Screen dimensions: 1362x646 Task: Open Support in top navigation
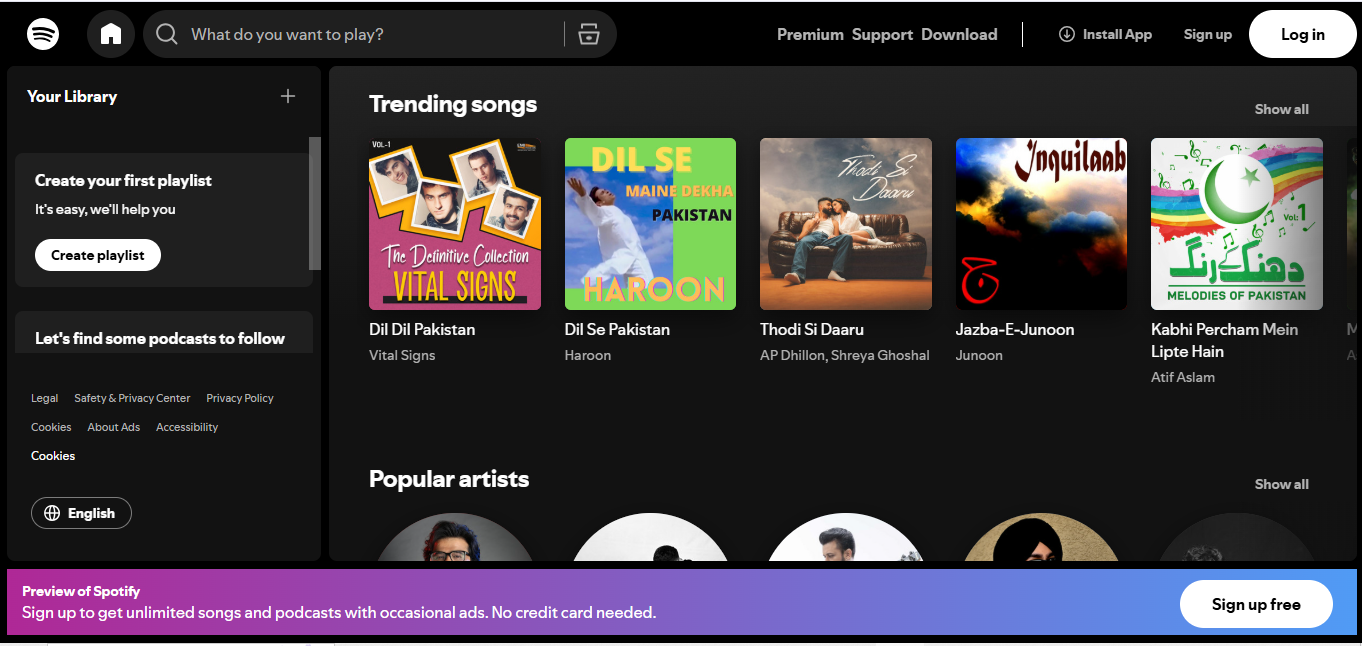click(882, 34)
